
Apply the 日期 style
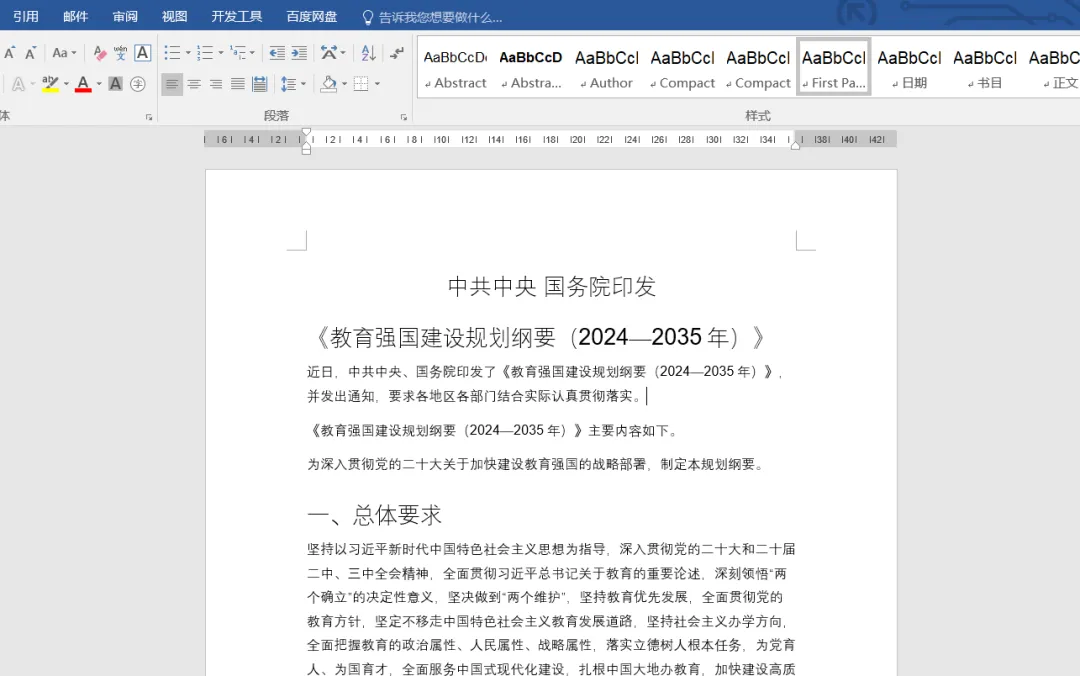coord(910,68)
